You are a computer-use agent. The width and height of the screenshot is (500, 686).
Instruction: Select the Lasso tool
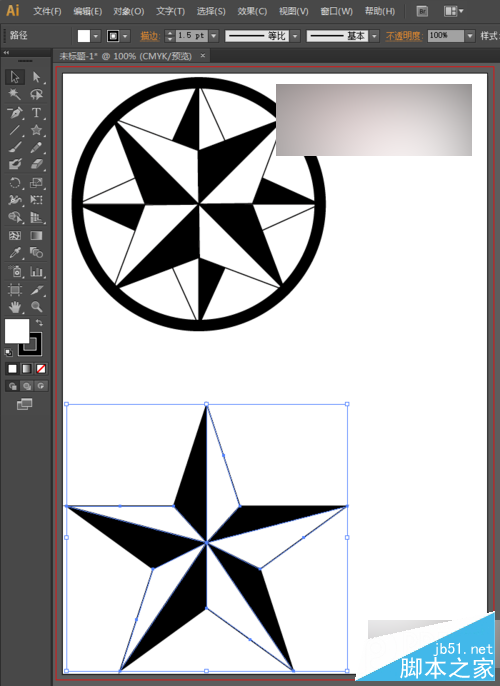[36, 94]
